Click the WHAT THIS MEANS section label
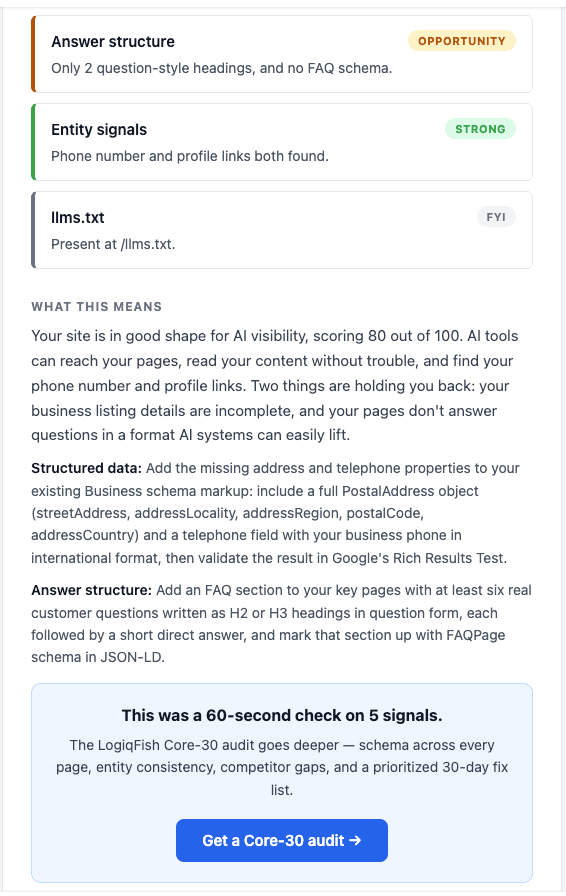The image size is (566, 896). (x=97, y=307)
